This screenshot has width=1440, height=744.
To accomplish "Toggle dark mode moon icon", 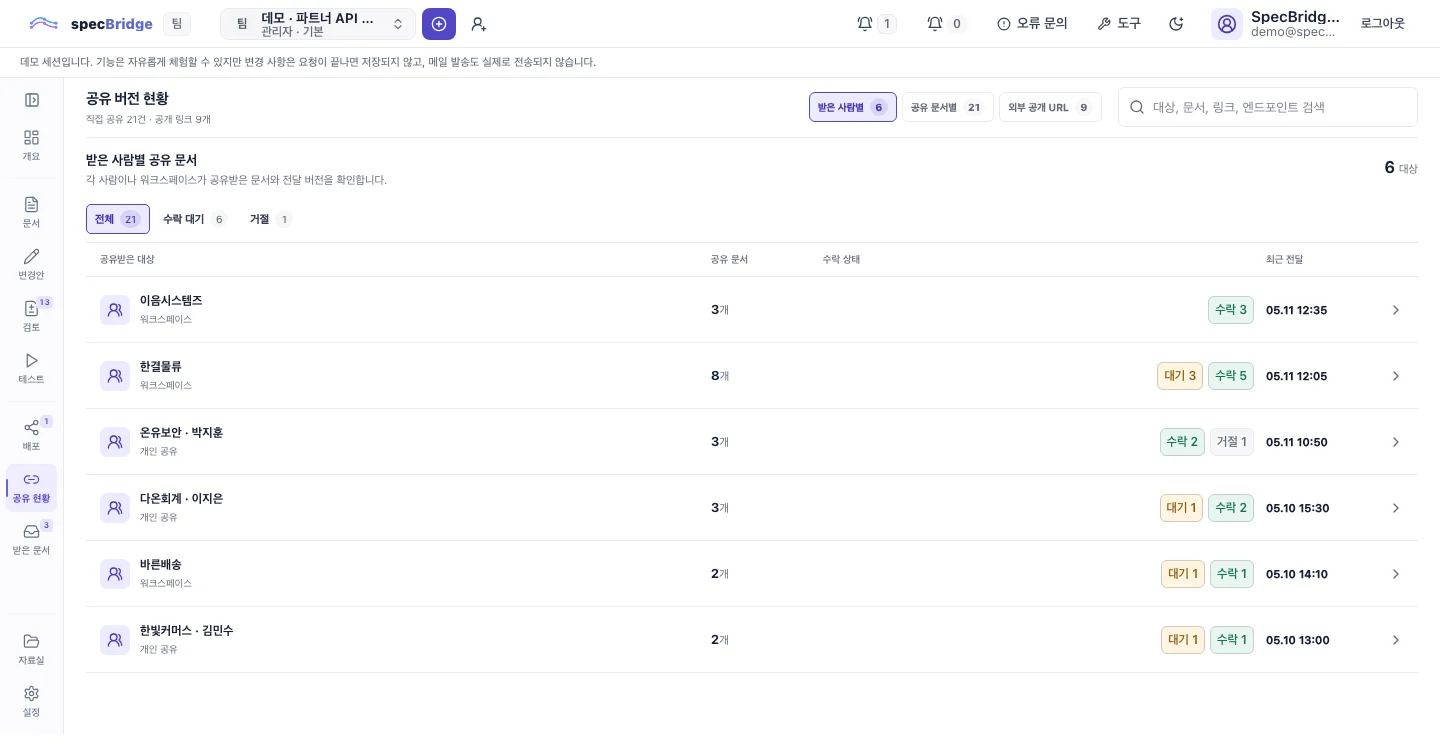I will [x=1176, y=24].
